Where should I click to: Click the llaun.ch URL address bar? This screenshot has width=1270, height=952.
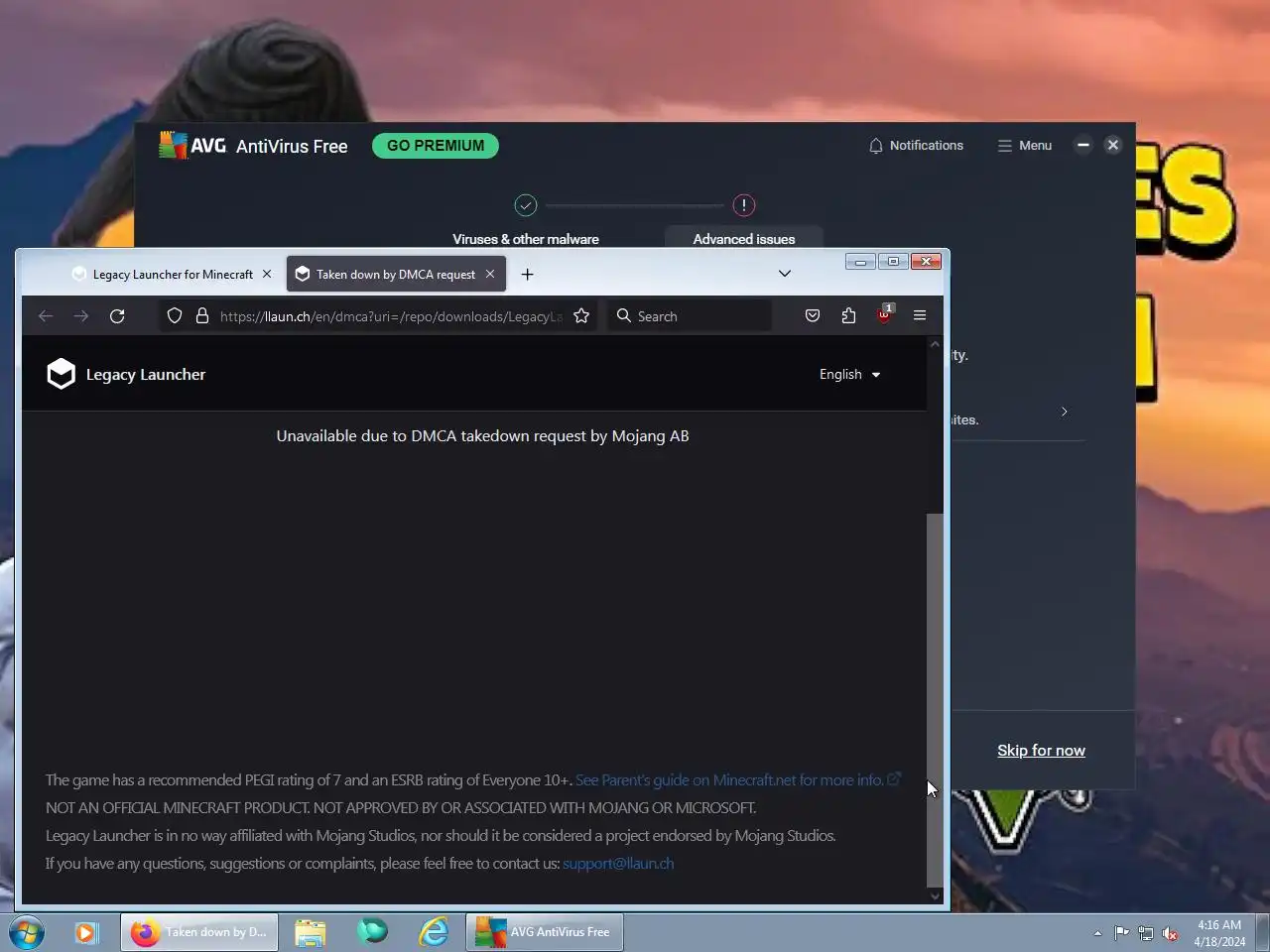point(391,316)
